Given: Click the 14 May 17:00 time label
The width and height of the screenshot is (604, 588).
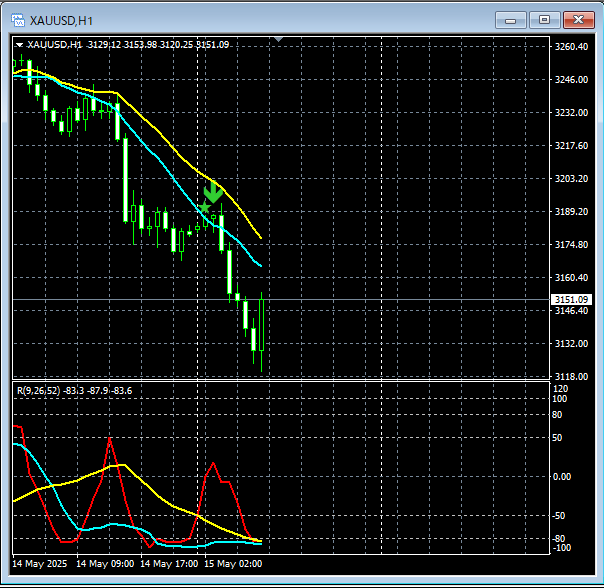Looking at the screenshot, I should click(x=169, y=564).
